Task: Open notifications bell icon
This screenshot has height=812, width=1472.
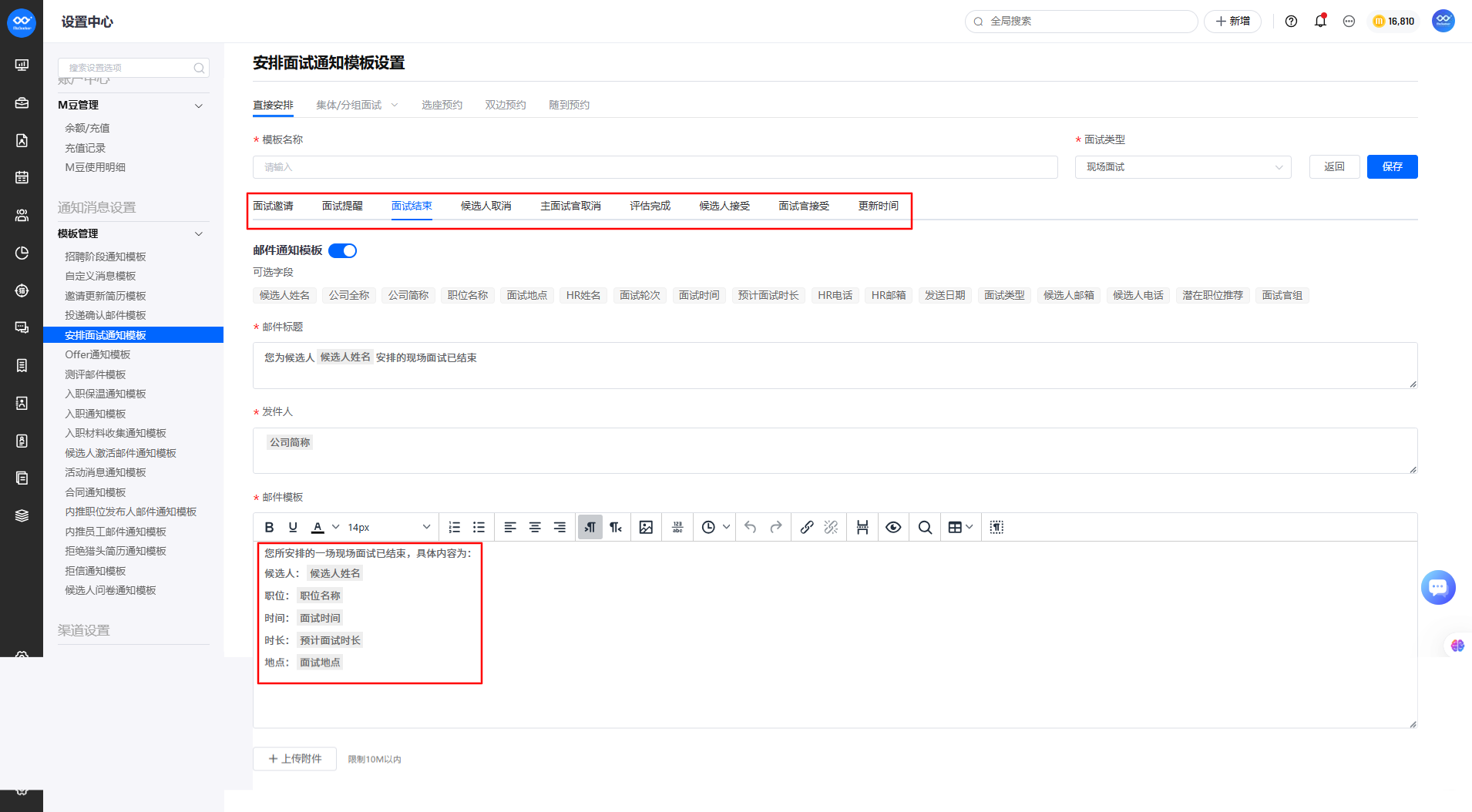Action: coord(1320,22)
